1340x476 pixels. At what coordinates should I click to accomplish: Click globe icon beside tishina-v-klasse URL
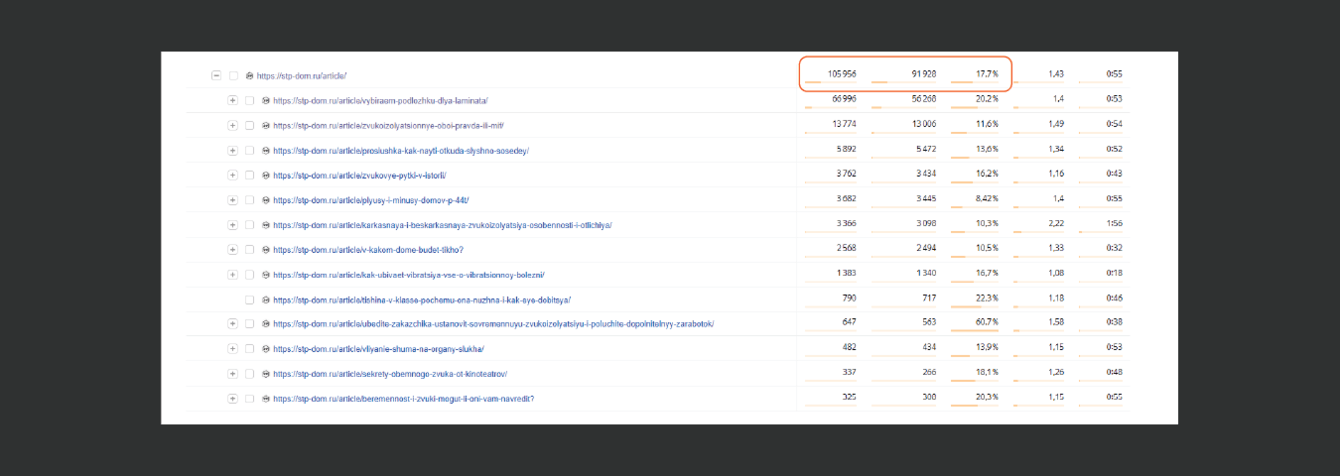[266, 300]
